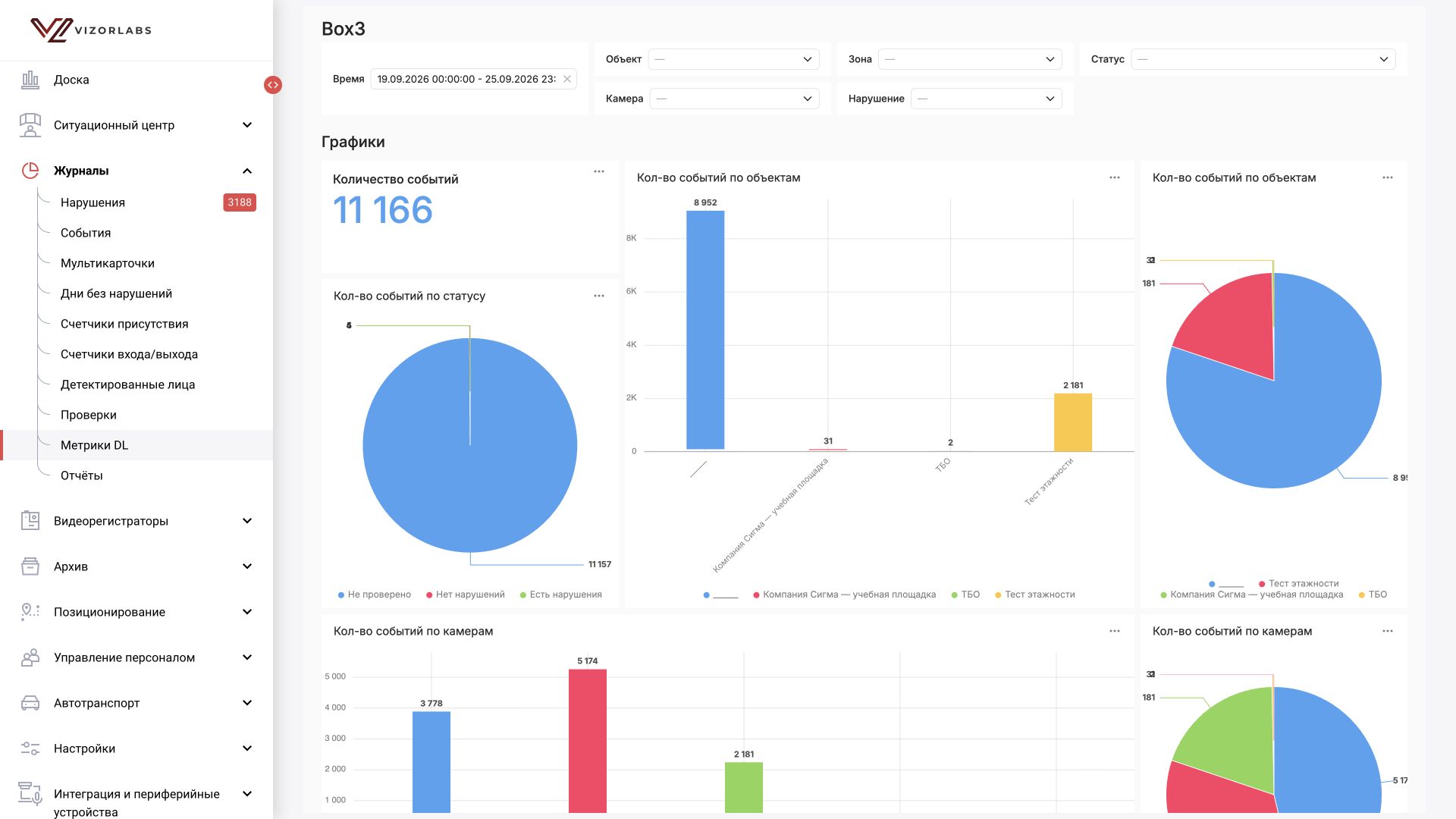Click the Видеорегистраторы sidebar icon
This screenshot has height=819, width=1456.
(30, 521)
